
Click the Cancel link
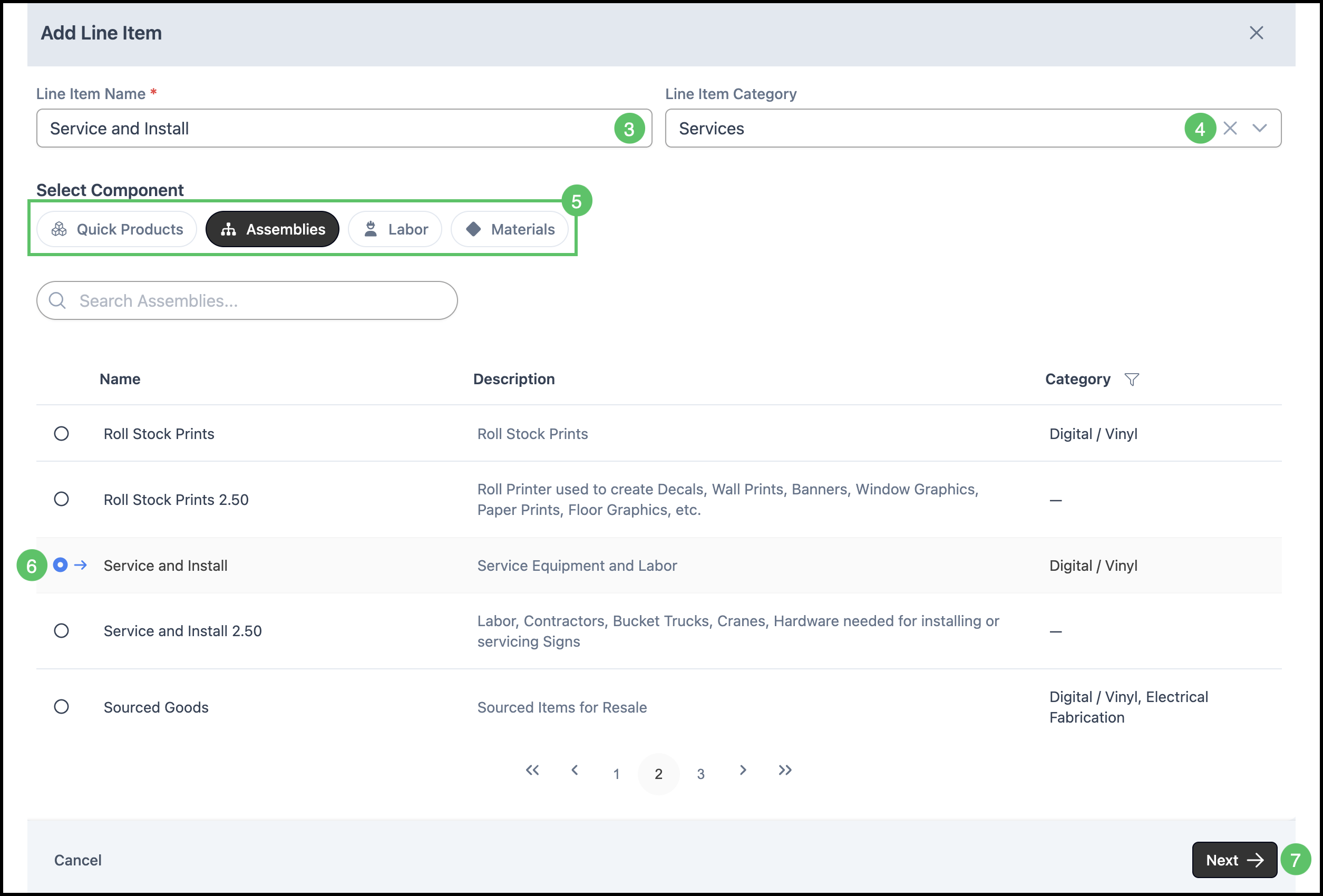coord(78,860)
